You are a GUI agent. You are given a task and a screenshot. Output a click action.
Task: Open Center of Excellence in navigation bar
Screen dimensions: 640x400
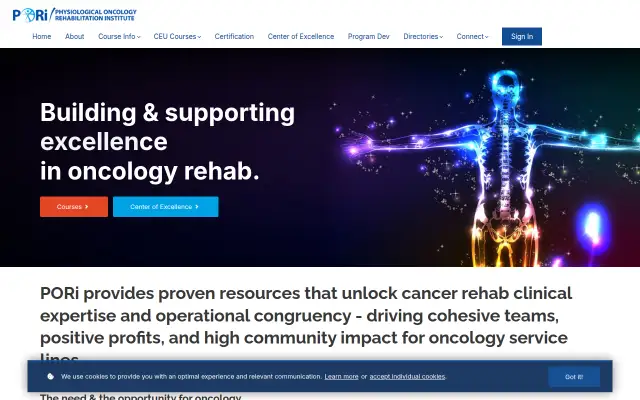pos(301,36)
